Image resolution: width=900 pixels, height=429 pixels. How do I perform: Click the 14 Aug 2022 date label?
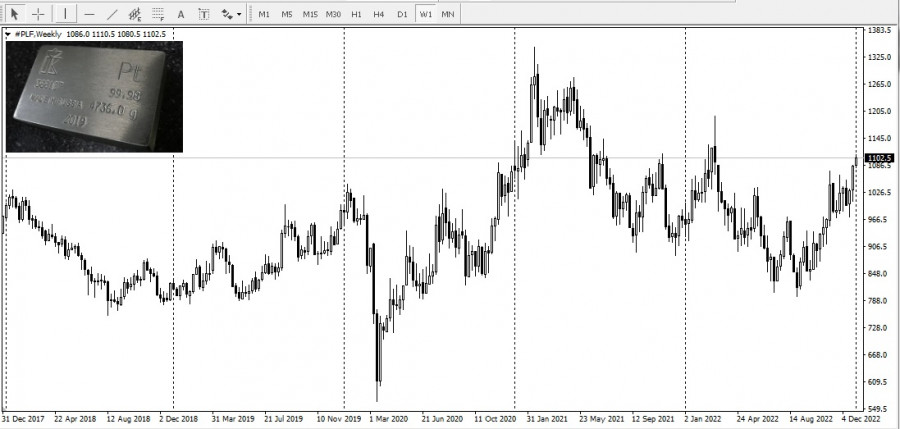pos(810,419)
